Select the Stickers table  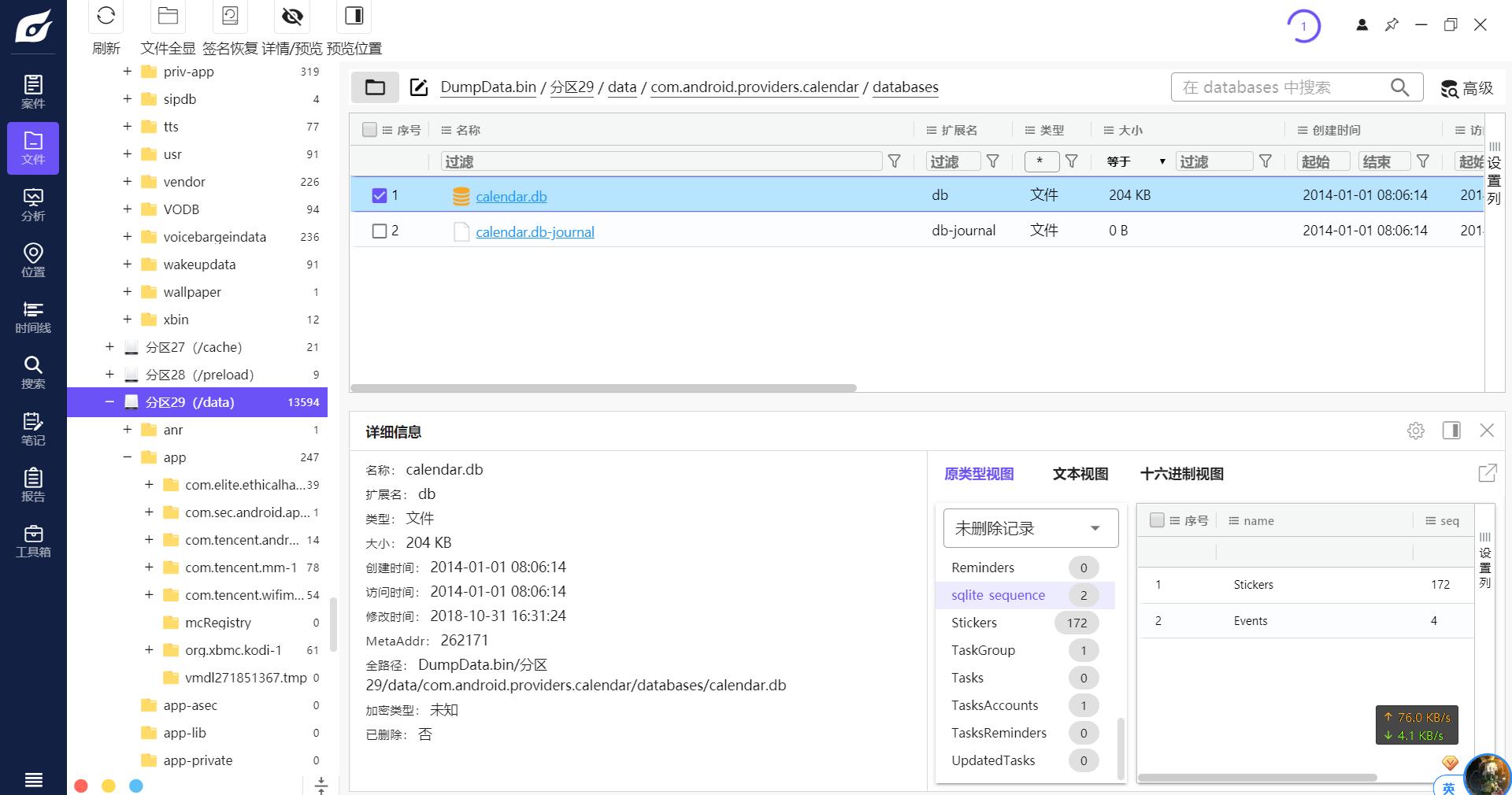(x=1025, y=623)
